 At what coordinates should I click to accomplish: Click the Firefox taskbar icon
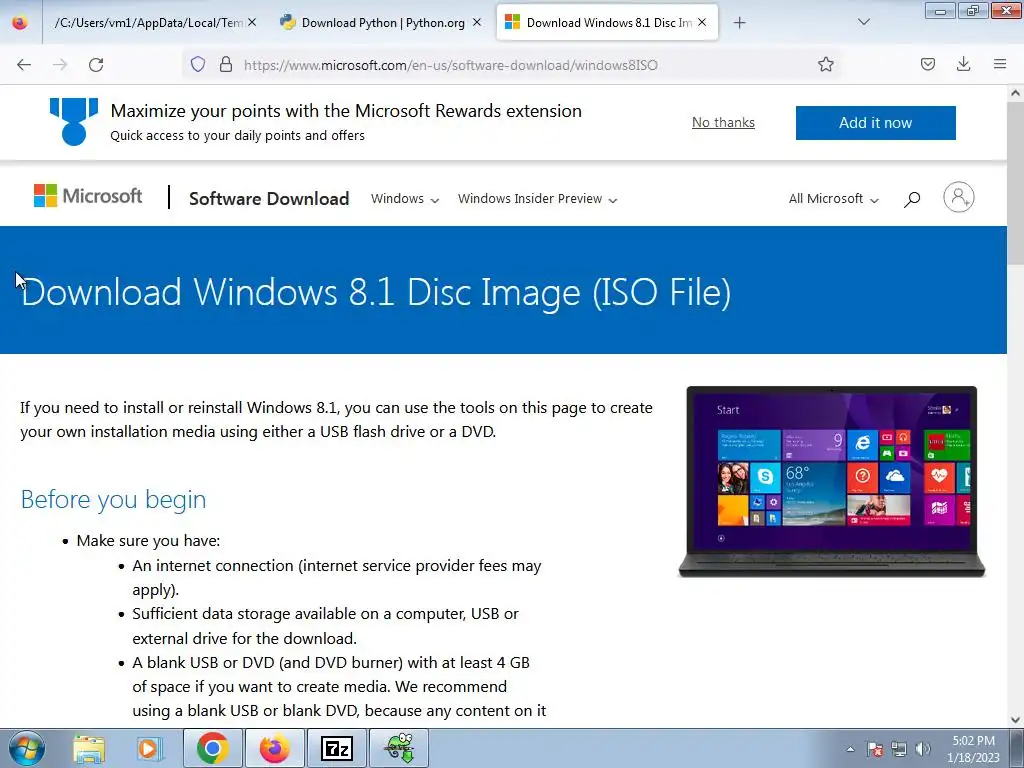coord(275,748)
